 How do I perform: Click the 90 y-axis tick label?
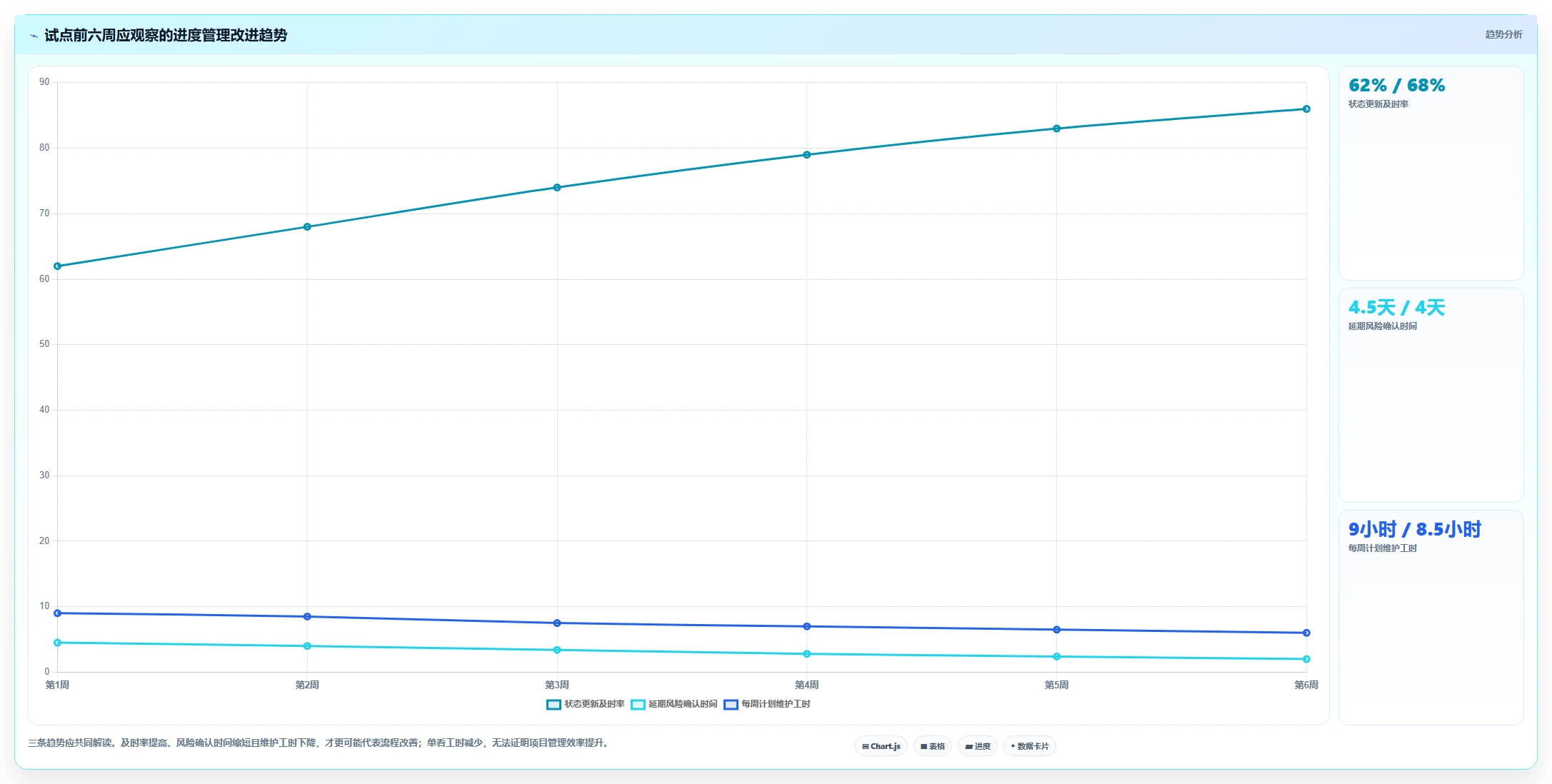tap(44, 82)
